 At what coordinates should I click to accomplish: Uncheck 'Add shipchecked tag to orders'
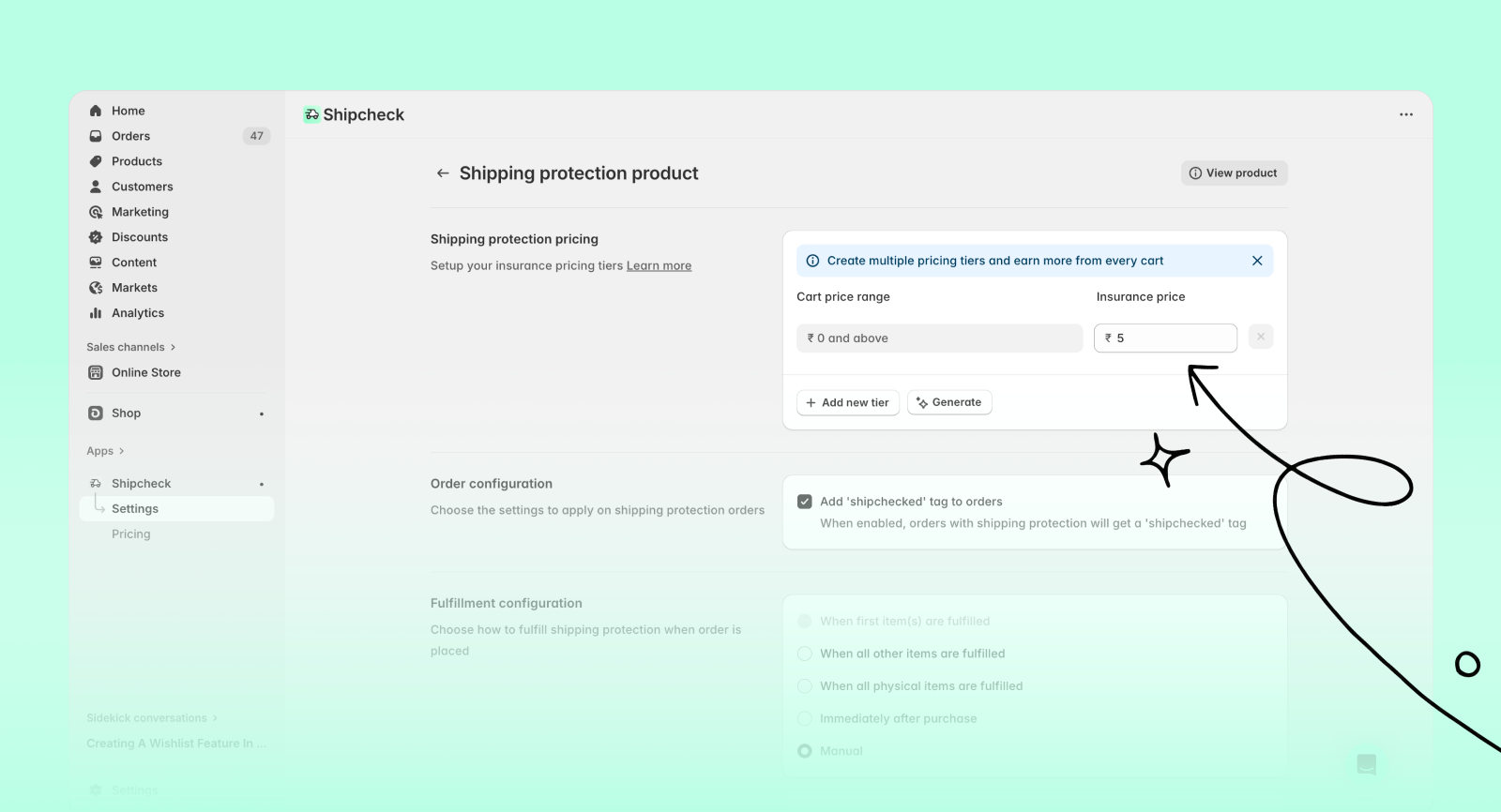click(805, 501)
